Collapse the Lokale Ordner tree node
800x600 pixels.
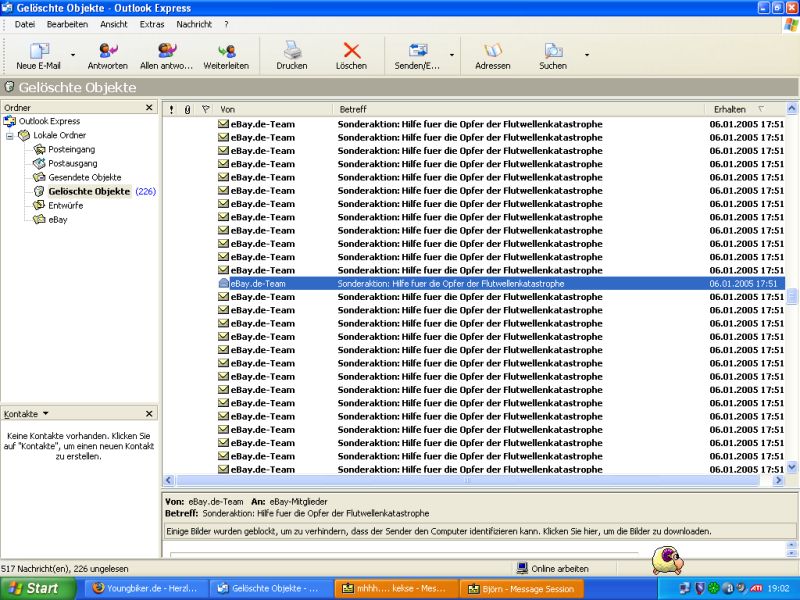point(9,136)
